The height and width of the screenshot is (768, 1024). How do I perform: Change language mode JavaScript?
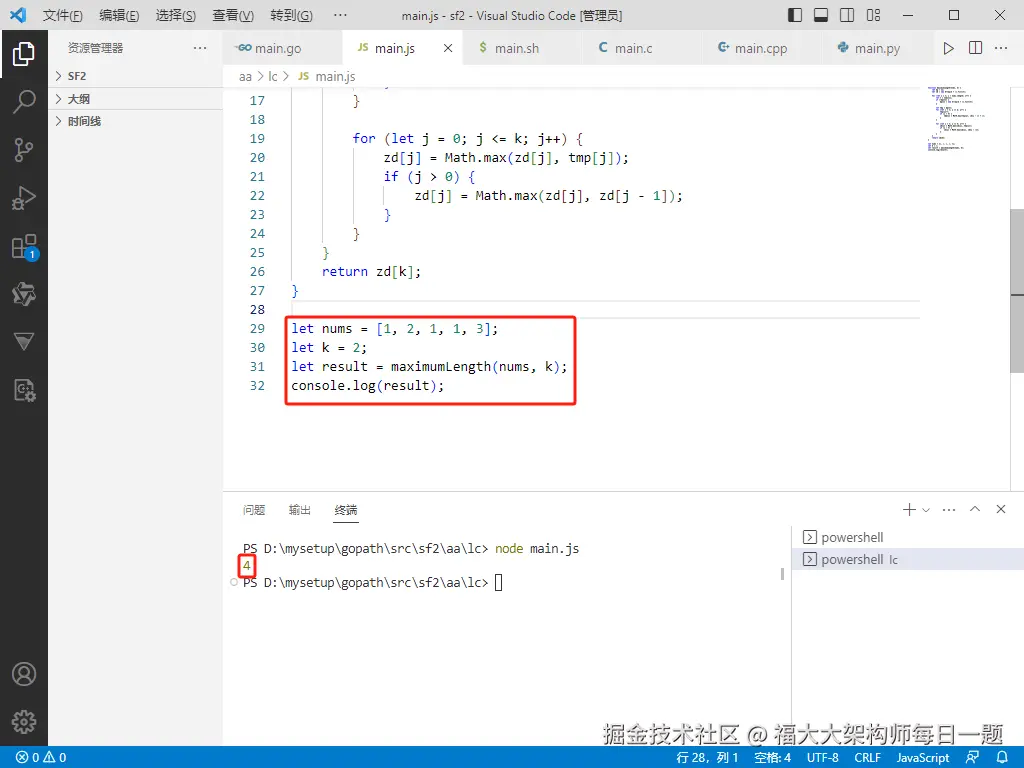[x=922, y=757]
